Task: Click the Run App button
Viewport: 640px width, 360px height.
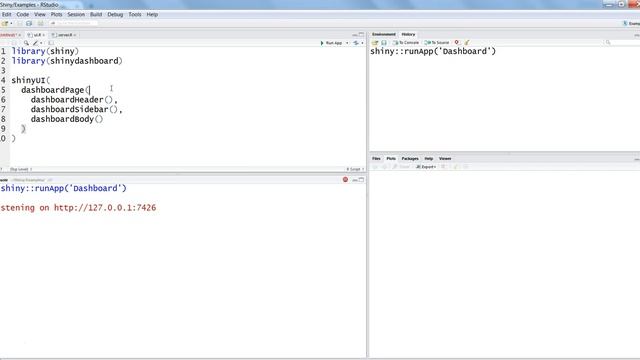Action: pyautogui.click(x=331, y=43)
